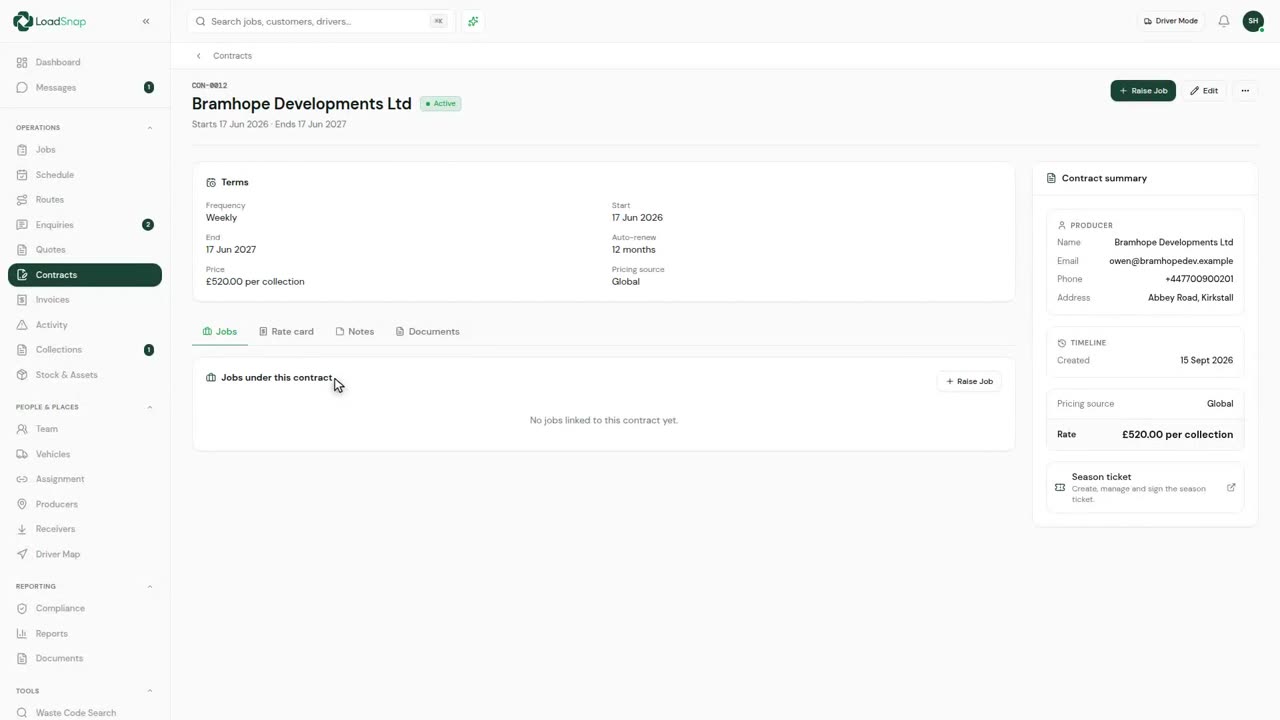The height and width of the screenshot is (720, 1280).
Task: Open Messages in the sidebar
Action: (84, 87)
